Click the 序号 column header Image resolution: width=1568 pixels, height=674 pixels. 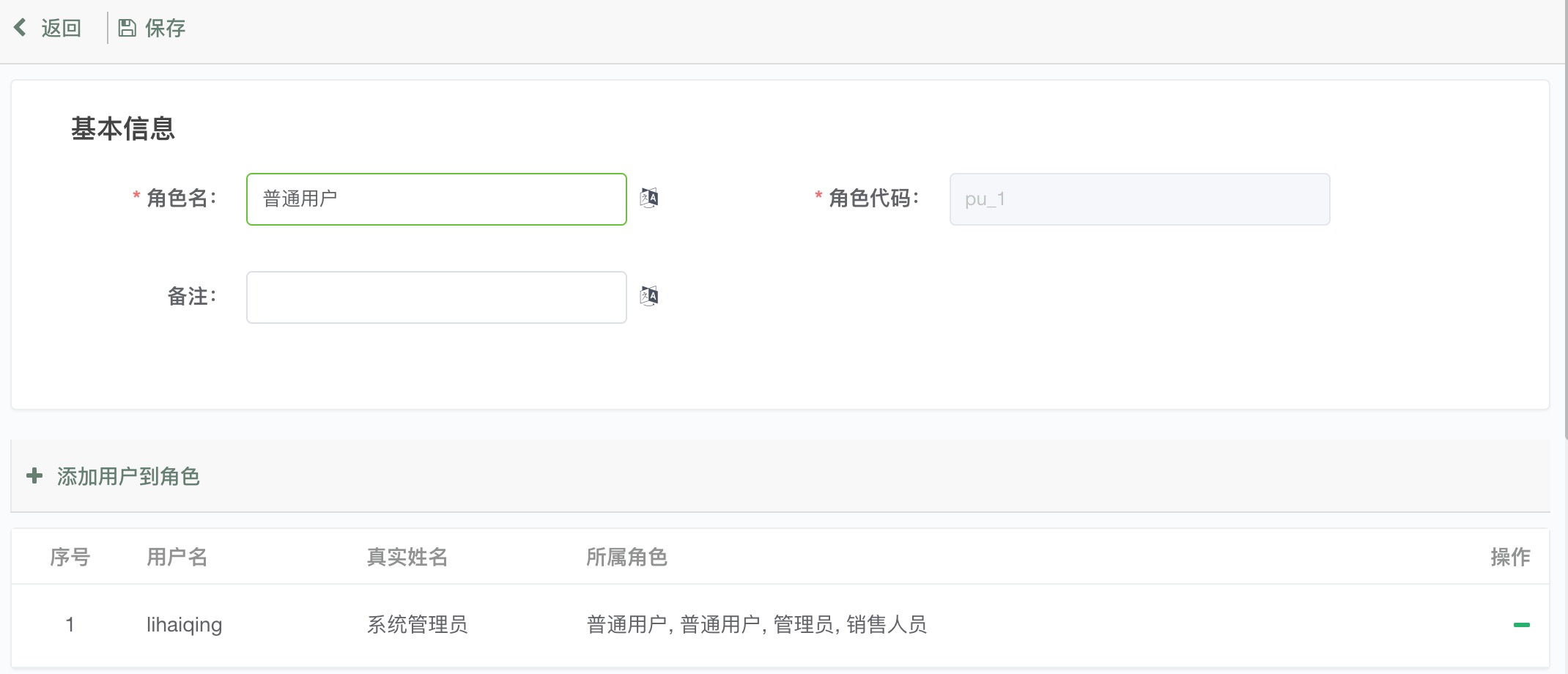70,557
